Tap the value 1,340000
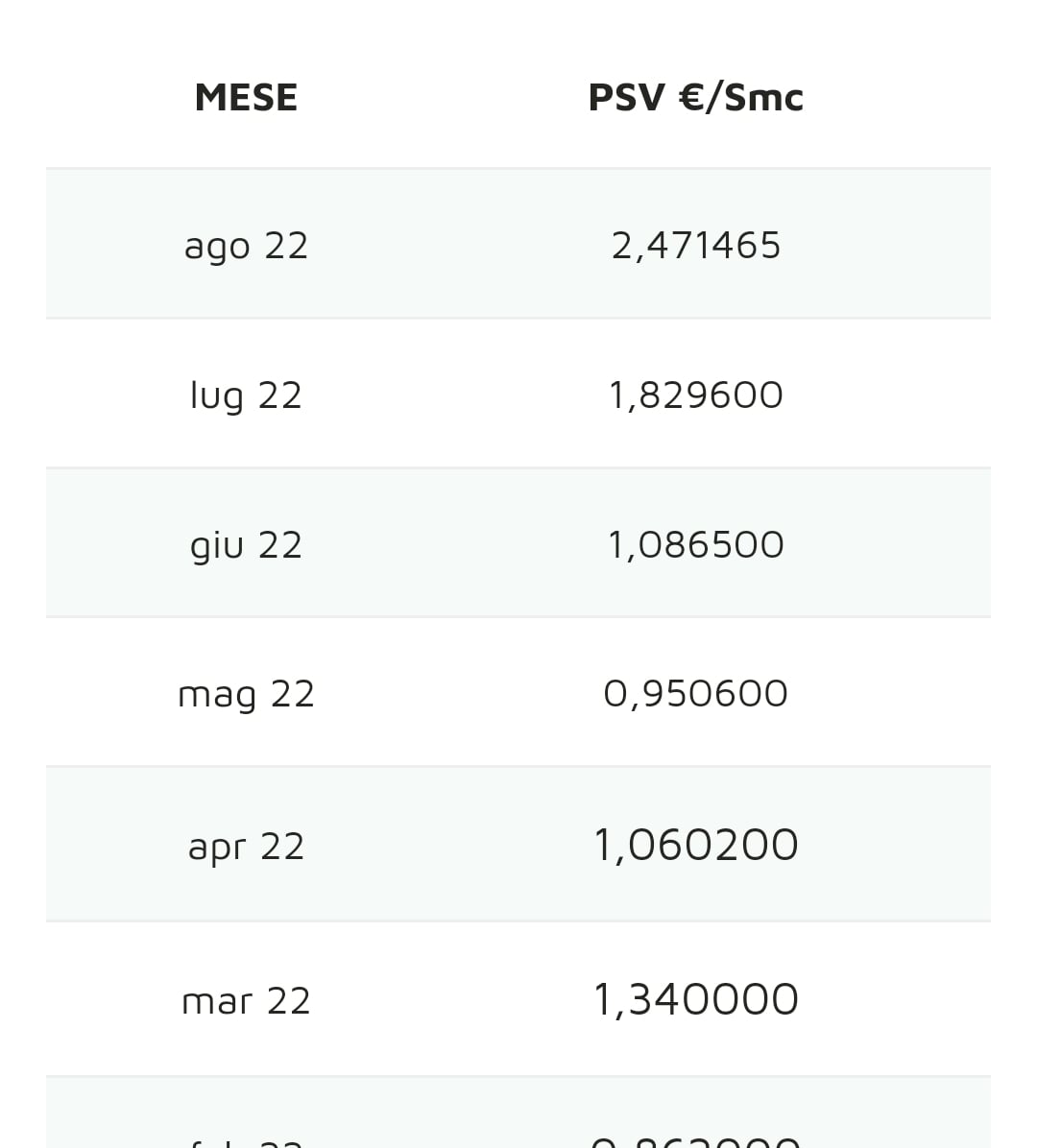 pyautogui.click(x=695, y=1000)
